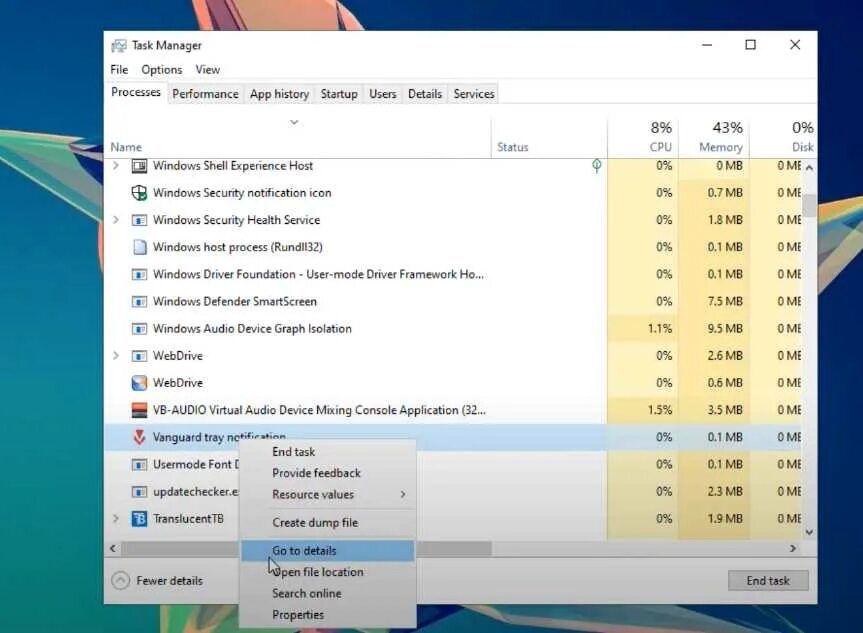Select Go to details menu entry
The image size is (863, 633).
[327, 550]
